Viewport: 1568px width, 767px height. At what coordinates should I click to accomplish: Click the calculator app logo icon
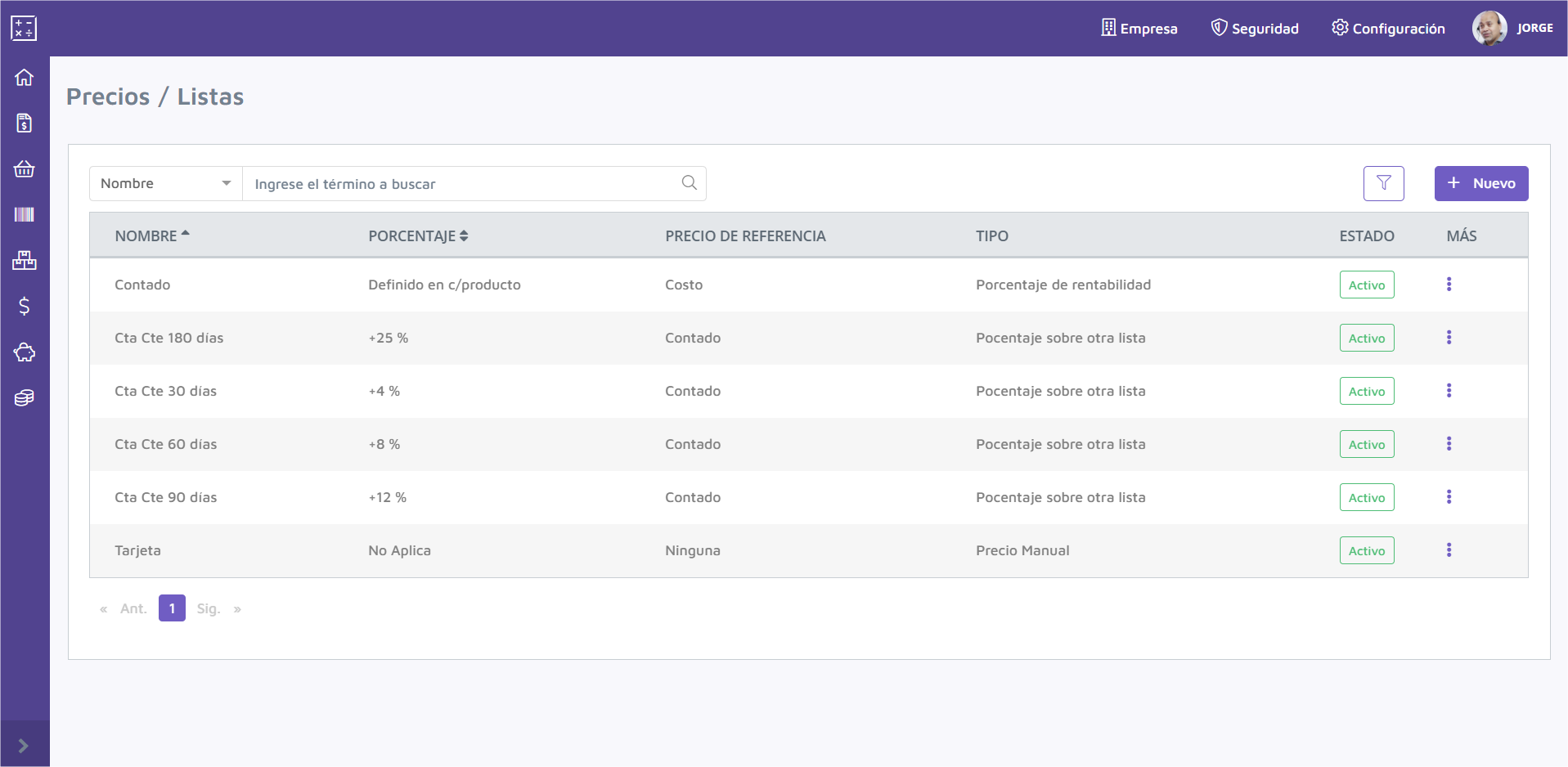tap(24, 28)
